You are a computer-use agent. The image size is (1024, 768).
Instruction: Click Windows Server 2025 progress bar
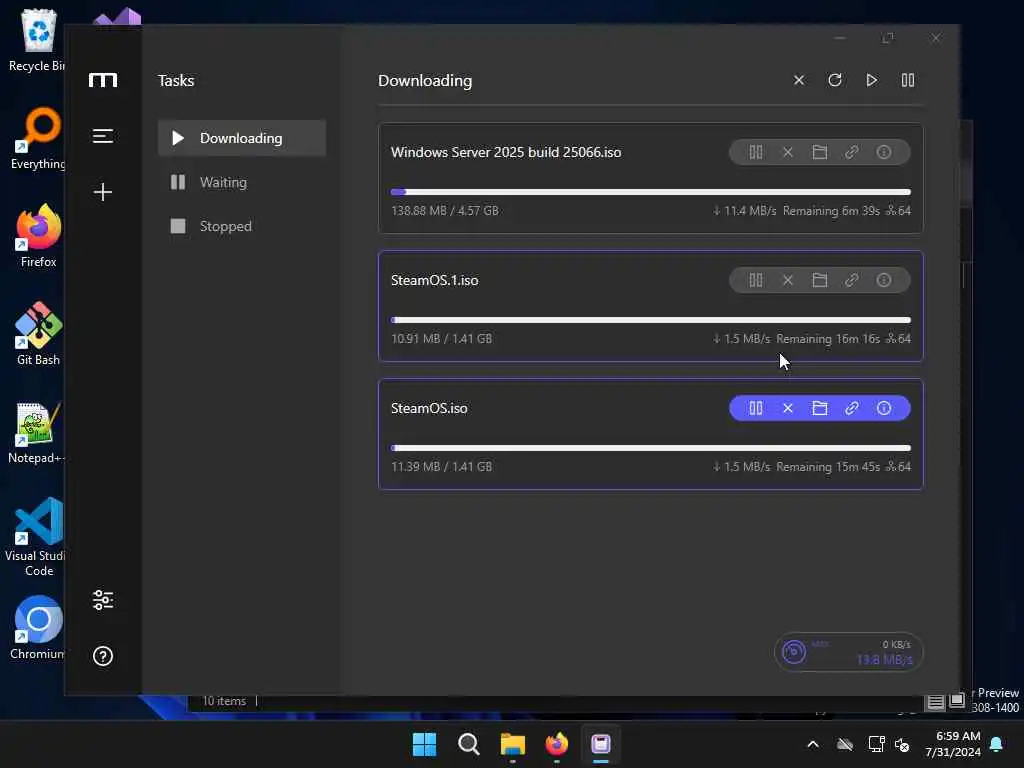(650, 192)
